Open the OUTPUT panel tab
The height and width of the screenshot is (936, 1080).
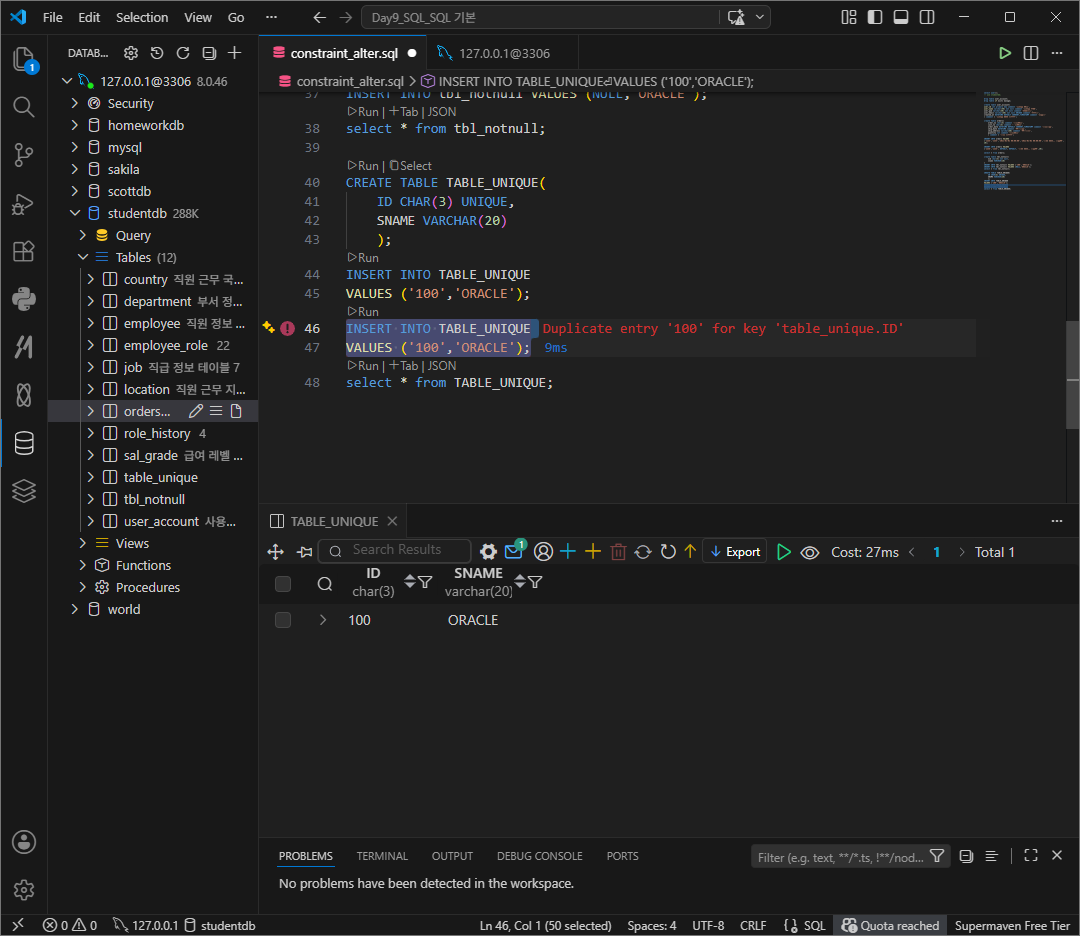[x=453, y=856]
